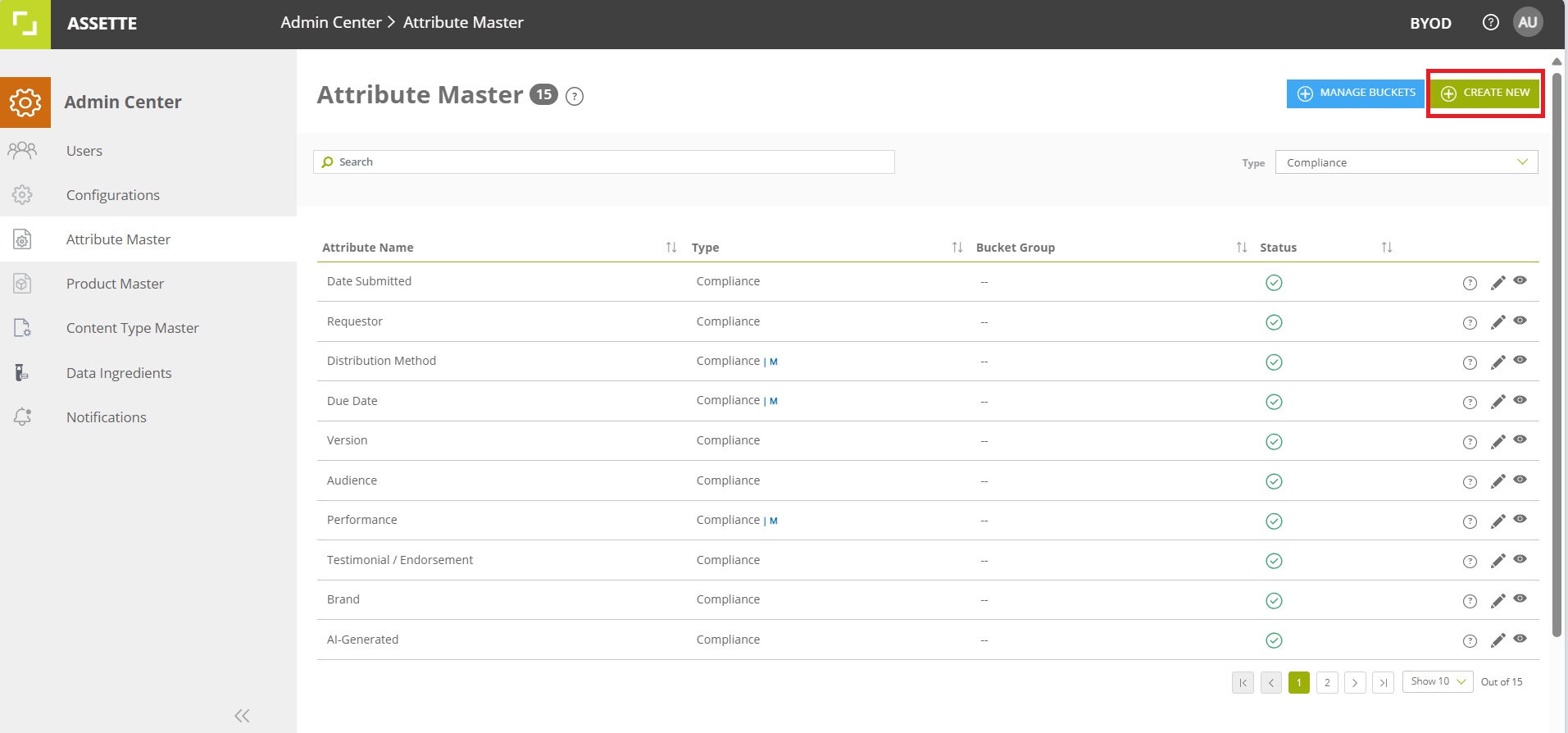Click the Manage Buckets button
Screen dimensions: 1568x733
click(x=1356, y=93)
